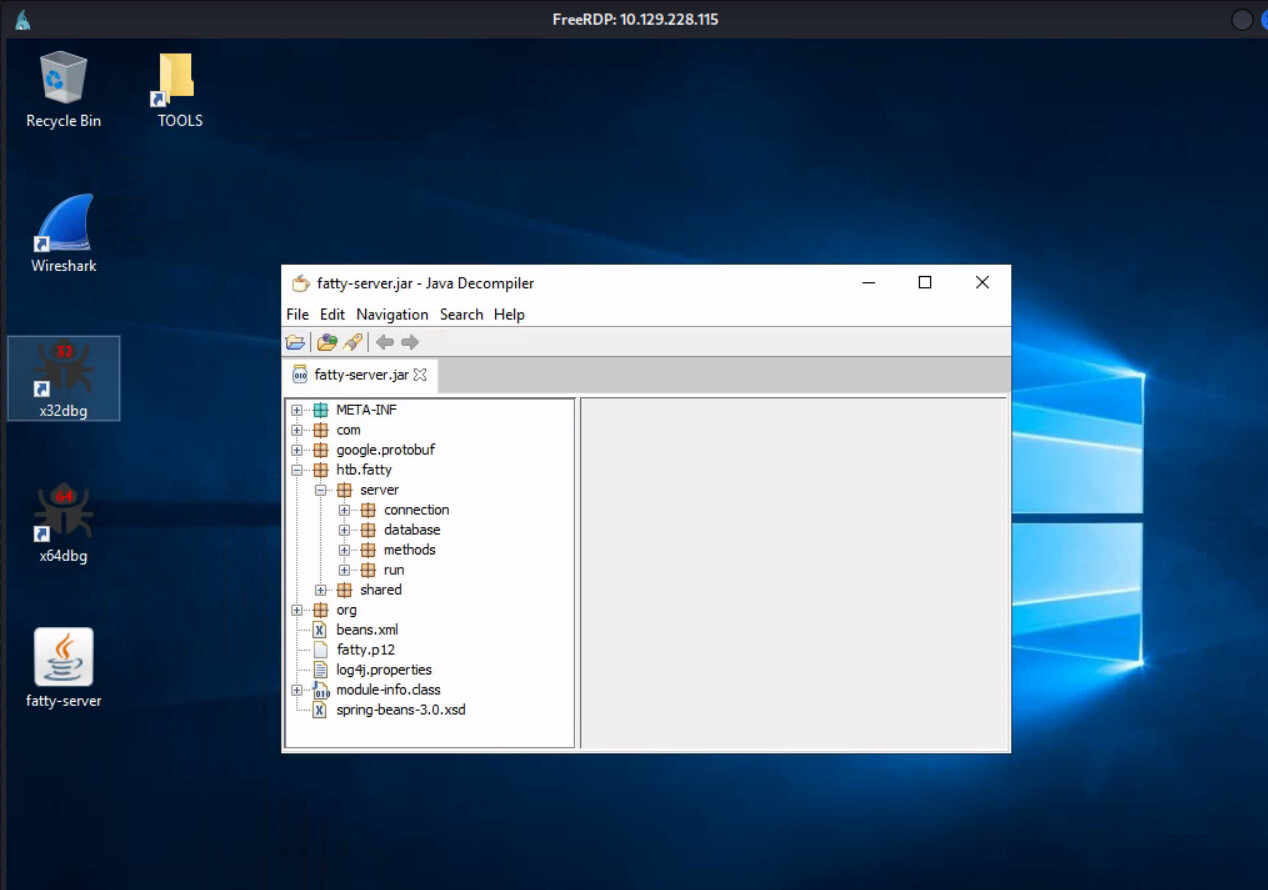Image resolution: width=1268 pixels, height=890 pixels.
Task: Collapse the htb.fatty package node
Action: [x=297, y=470]
